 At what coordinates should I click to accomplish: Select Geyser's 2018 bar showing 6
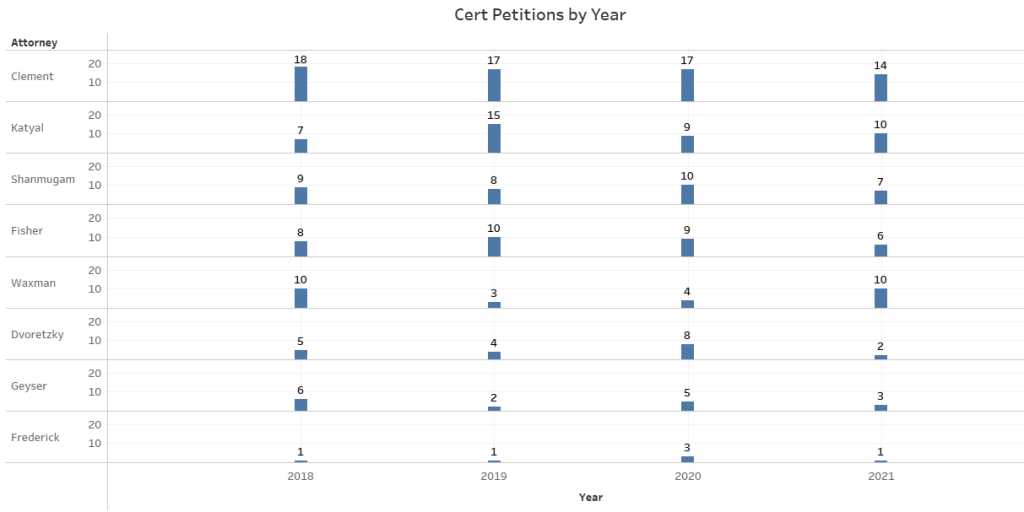[x=301, y=405]
